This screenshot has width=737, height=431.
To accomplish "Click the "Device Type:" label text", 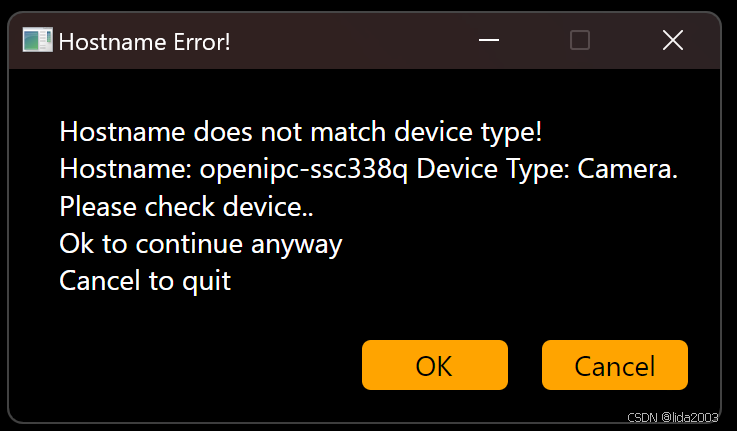I will pos(493,169).
